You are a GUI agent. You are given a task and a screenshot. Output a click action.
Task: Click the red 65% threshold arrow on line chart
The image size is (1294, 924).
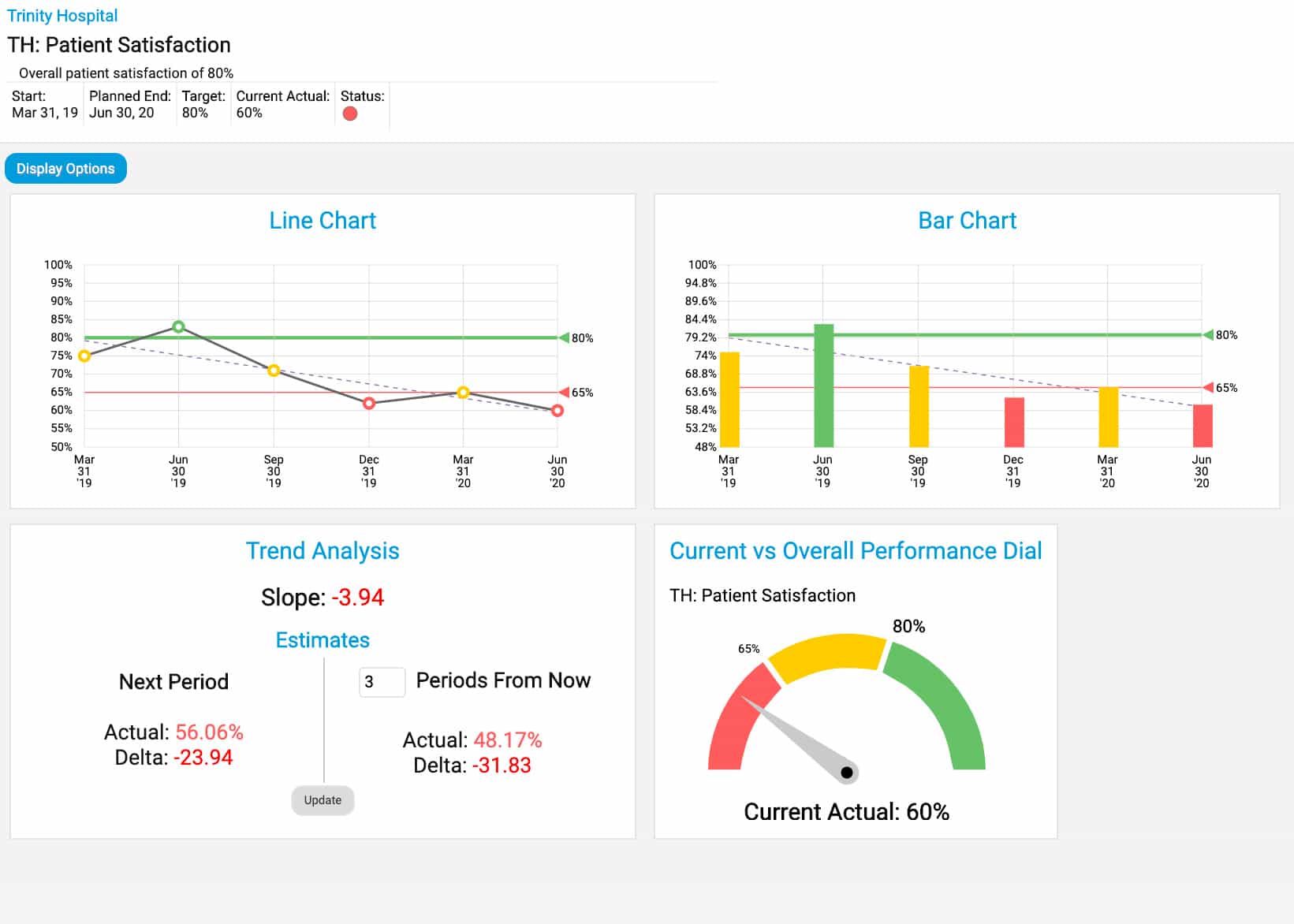565,393
